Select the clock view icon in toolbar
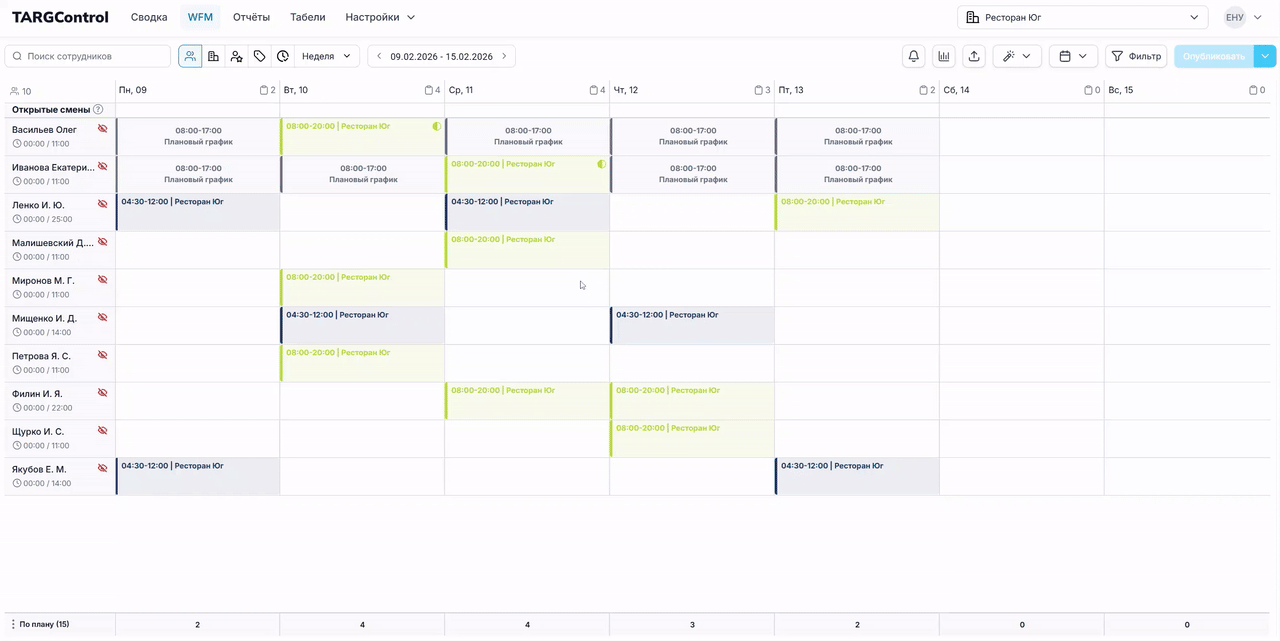 283,57
